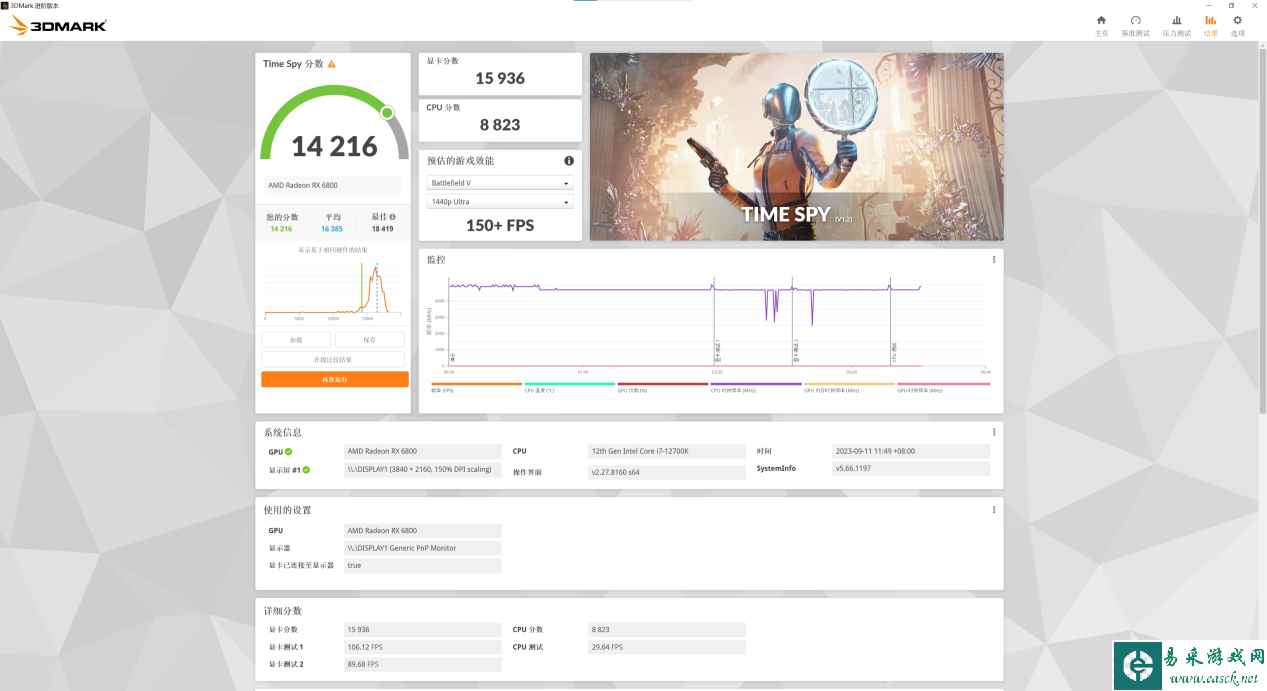1267x691 pixels.
Task: Open the monitoring panel three-dot menu
Action: 993,260
